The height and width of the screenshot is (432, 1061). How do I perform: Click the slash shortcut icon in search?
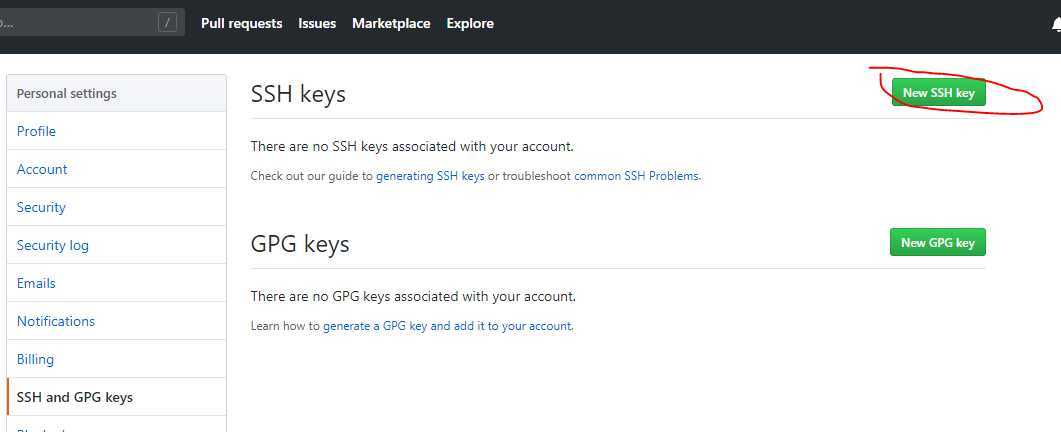[167, 23]
